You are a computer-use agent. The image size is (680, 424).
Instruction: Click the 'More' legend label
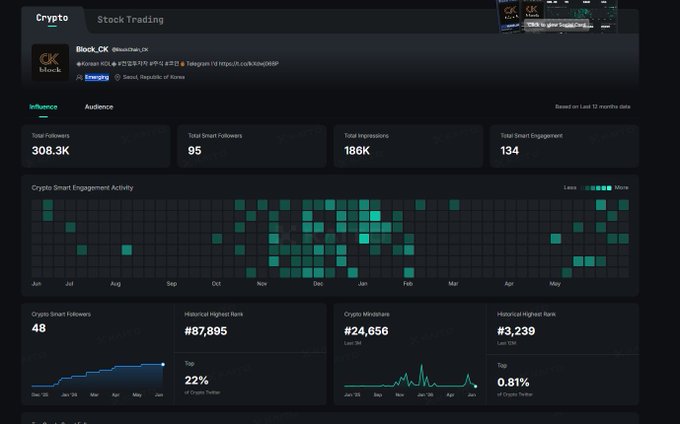click(621, 188)
